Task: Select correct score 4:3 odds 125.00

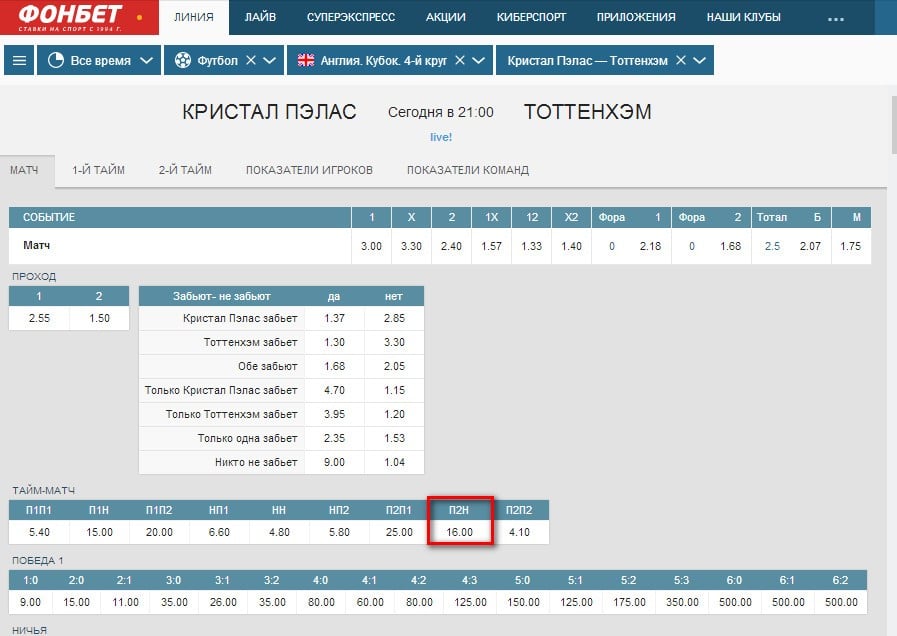Action: point(470,602)
